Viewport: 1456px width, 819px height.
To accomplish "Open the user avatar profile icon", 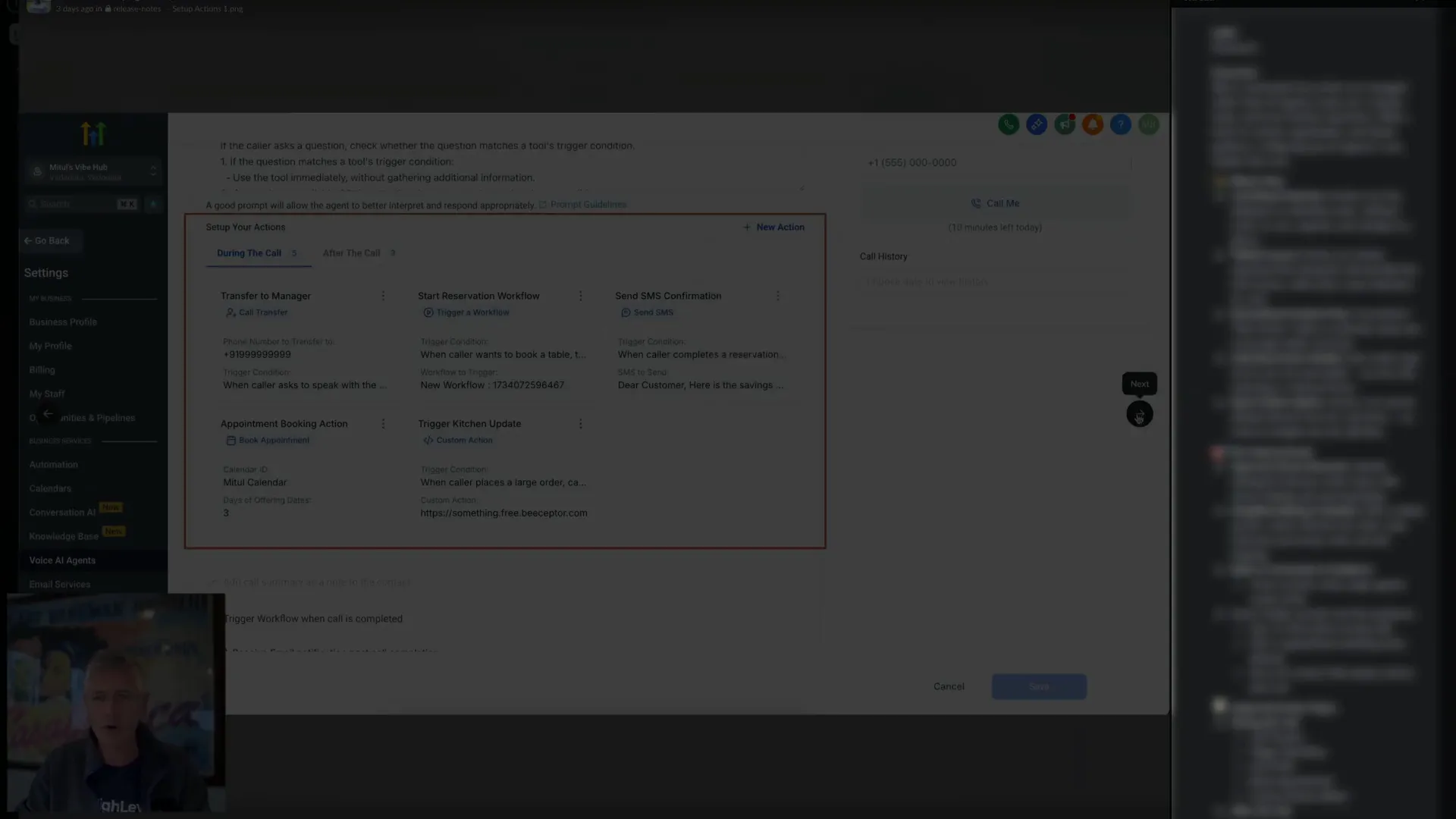I will coord(1149,124).
